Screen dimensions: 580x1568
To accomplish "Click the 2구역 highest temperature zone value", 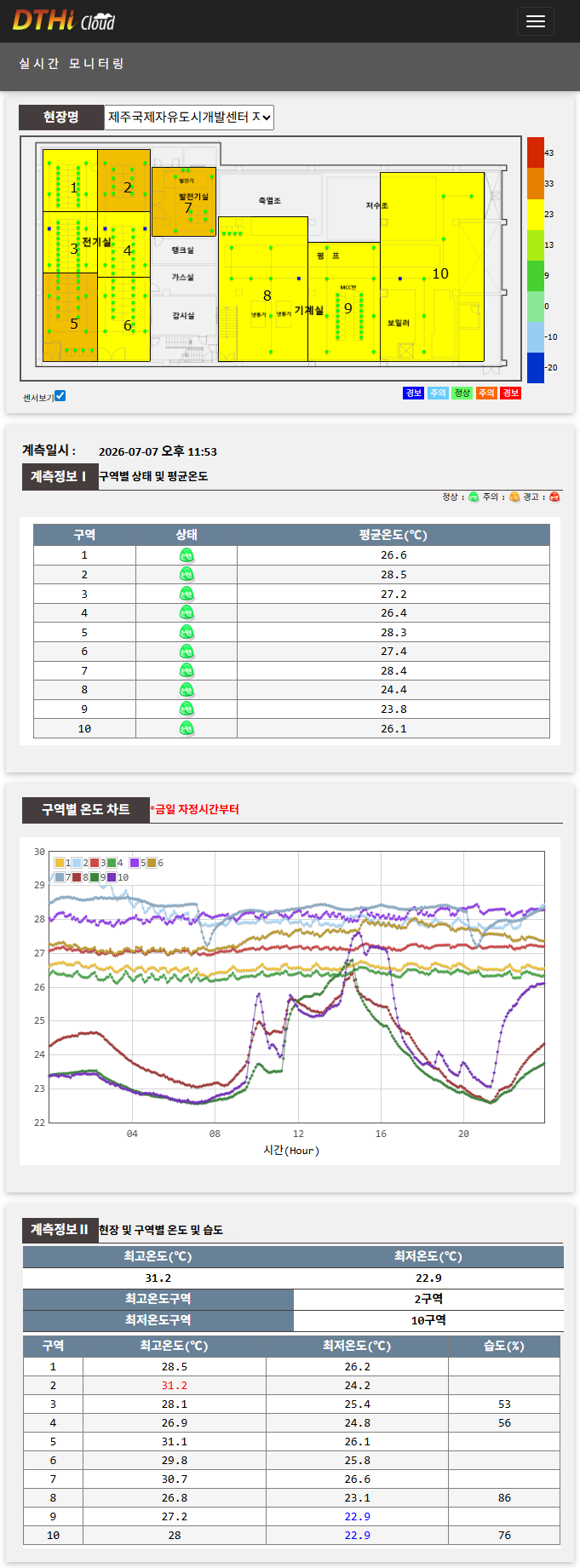I will pos(428,1299).
